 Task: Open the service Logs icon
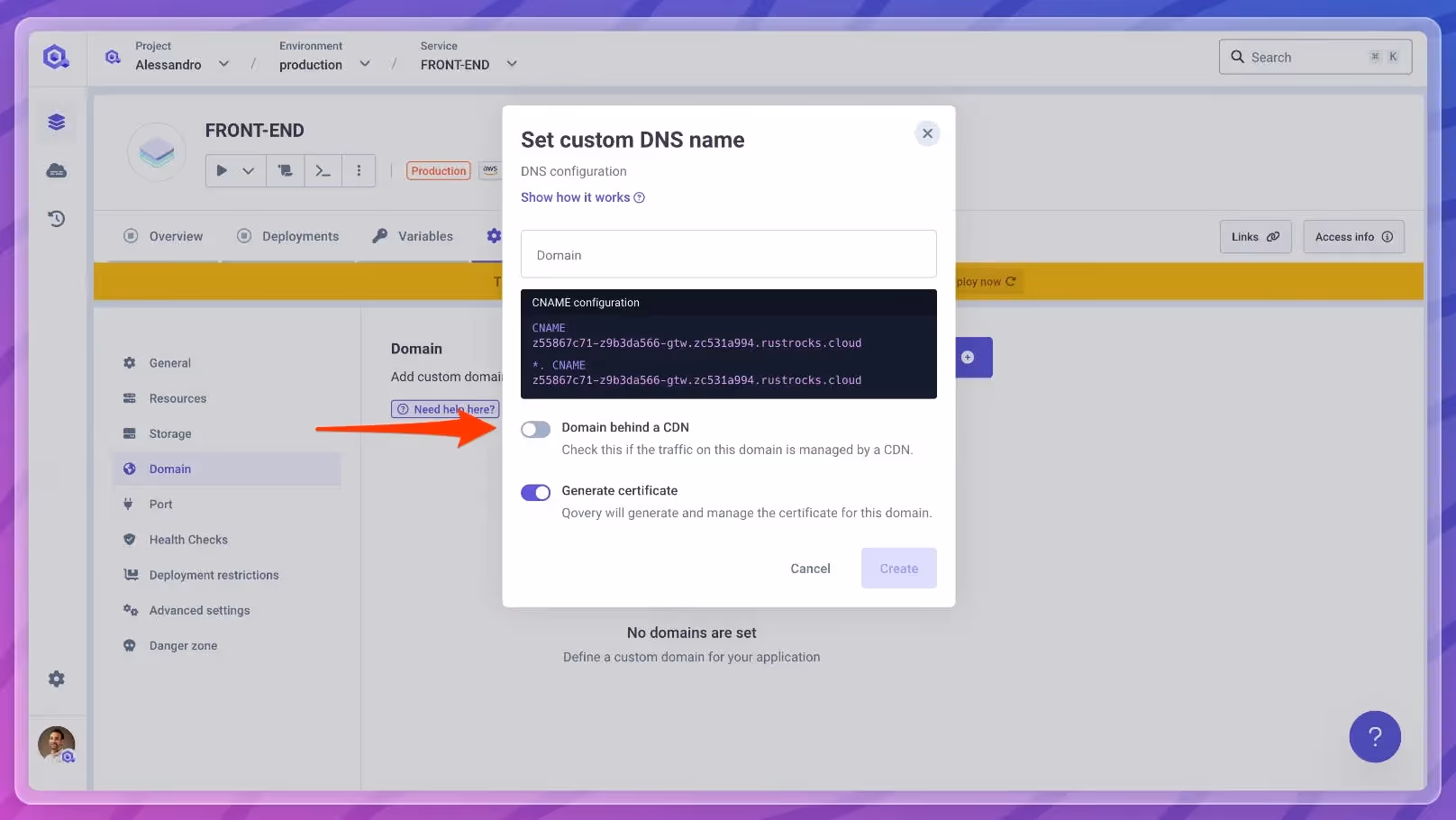coord(285,170)
